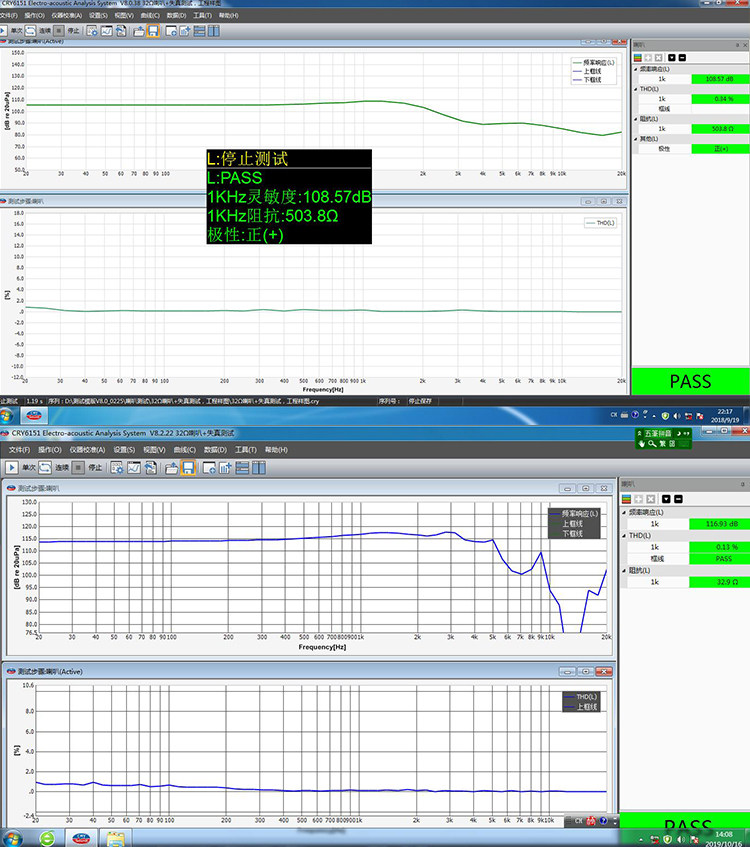Collapse 其他(L) group in upper results panel
The width and height of the screenshot is (750, 847).
[x=635, y=139]
